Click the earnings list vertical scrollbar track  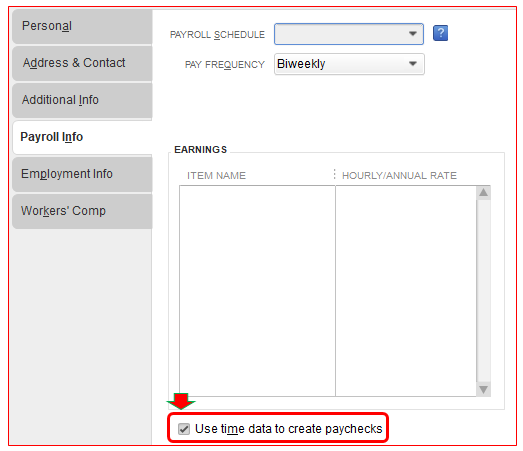click(483, 291)
